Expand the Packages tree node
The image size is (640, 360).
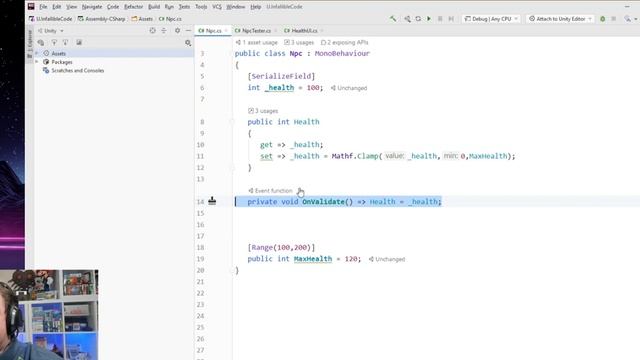point(37,62)
